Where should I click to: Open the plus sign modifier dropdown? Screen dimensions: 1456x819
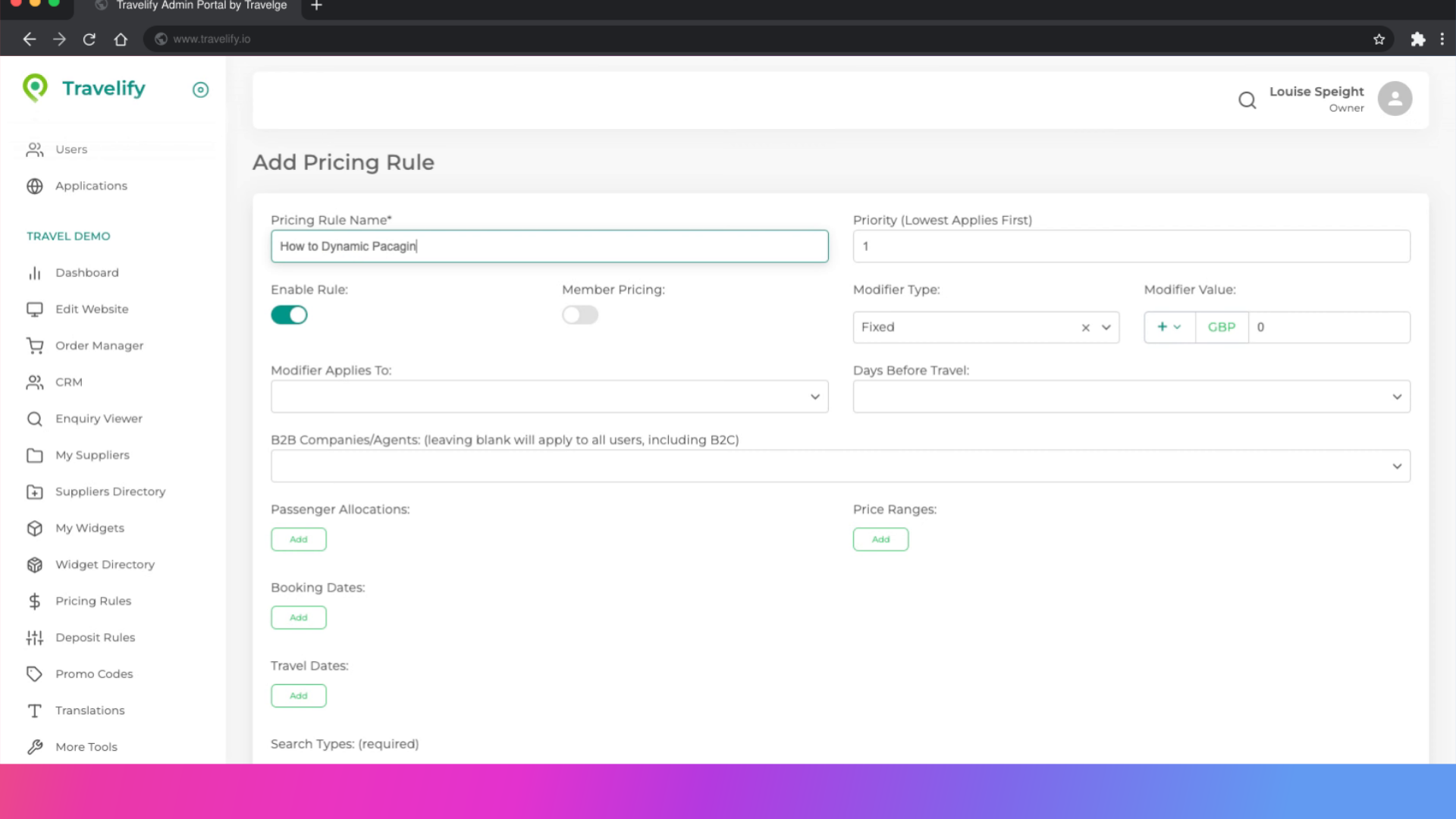tap(1169, 328)
